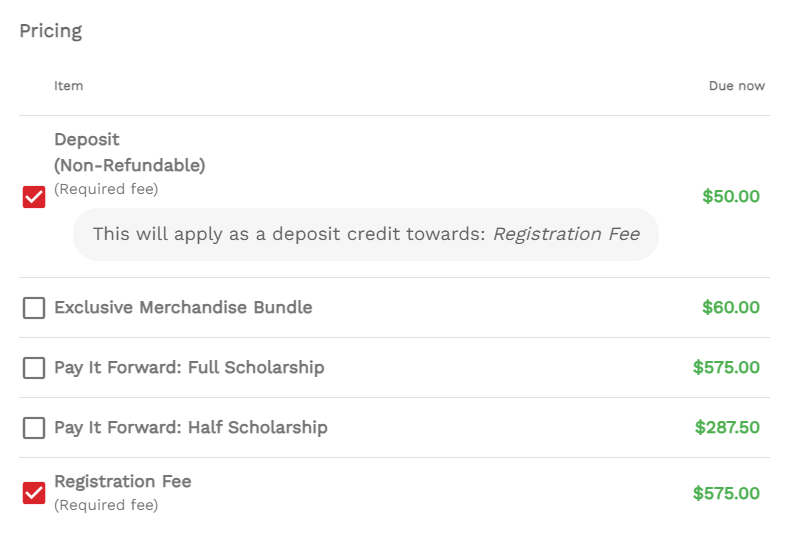Uncheck the Deposit (Non-Refundable) checkbox
This screenshot has width=798, height=541.
click(34, 197)
